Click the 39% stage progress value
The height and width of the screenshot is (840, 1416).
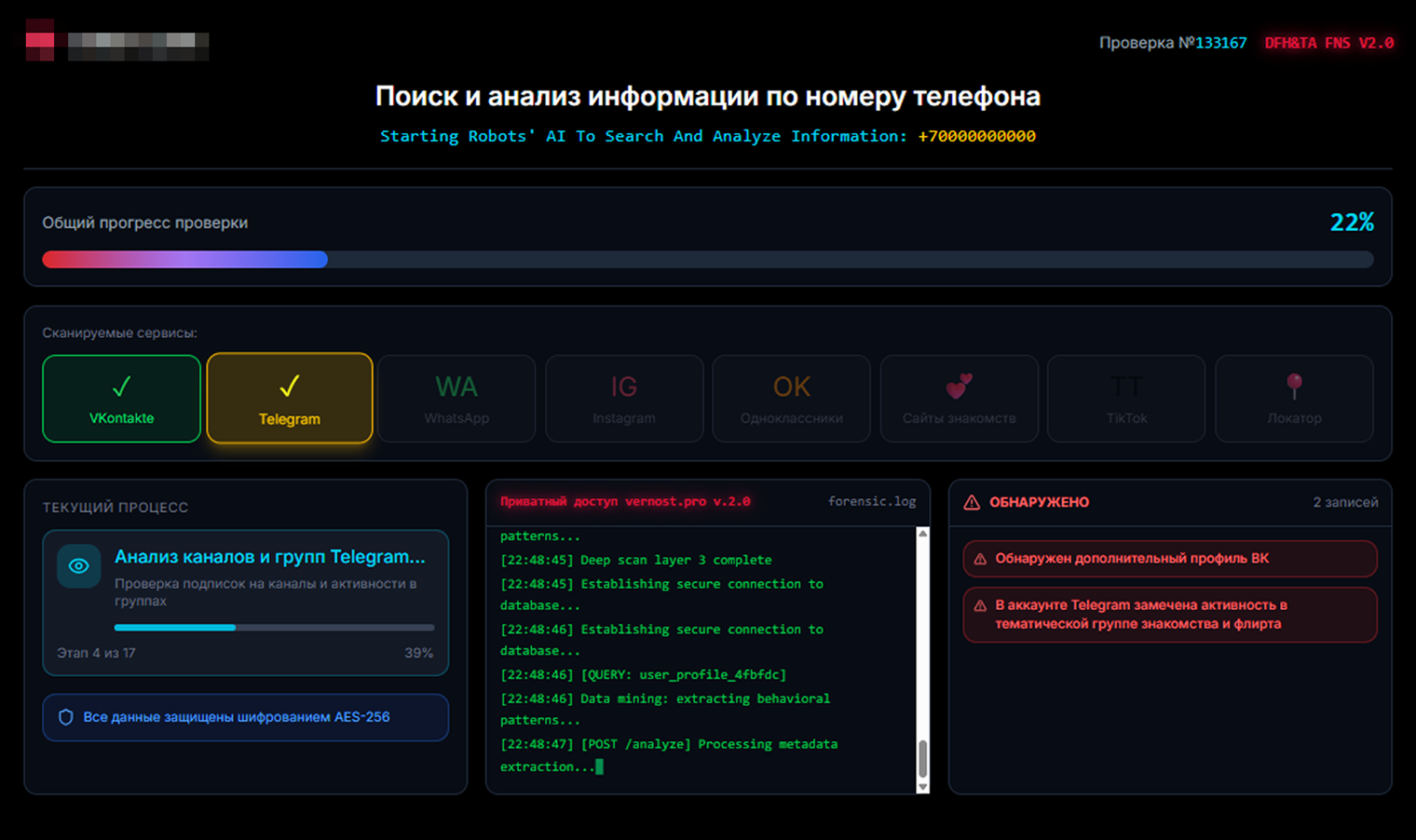419,653
